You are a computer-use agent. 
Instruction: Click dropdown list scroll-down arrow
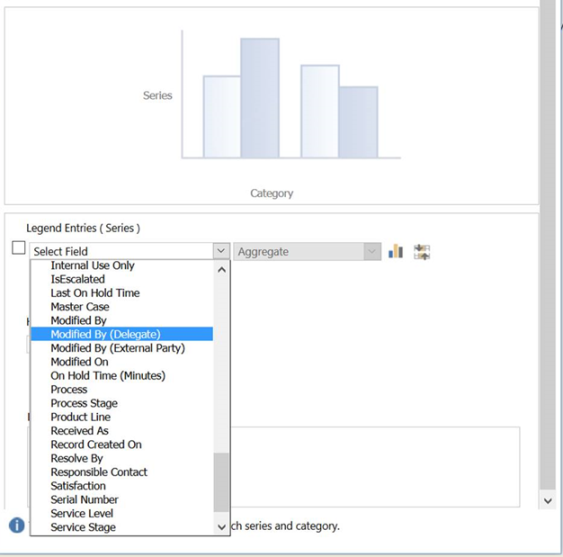[222, 527]
